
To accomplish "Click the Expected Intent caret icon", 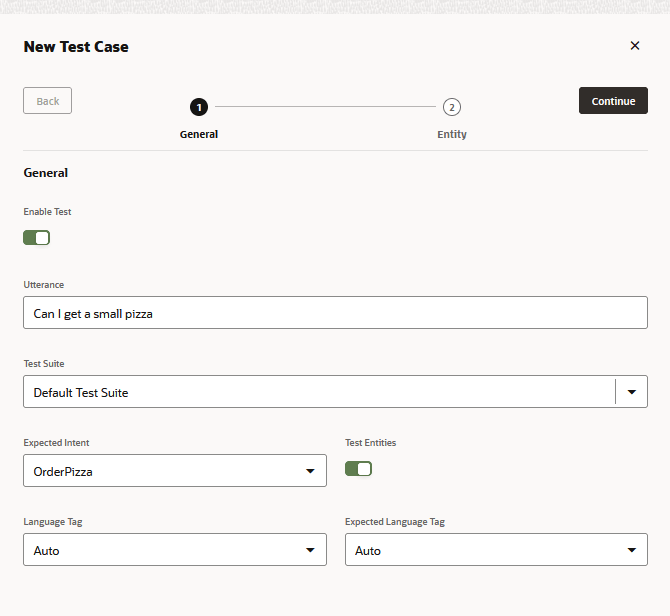I will tap(309, 471).
